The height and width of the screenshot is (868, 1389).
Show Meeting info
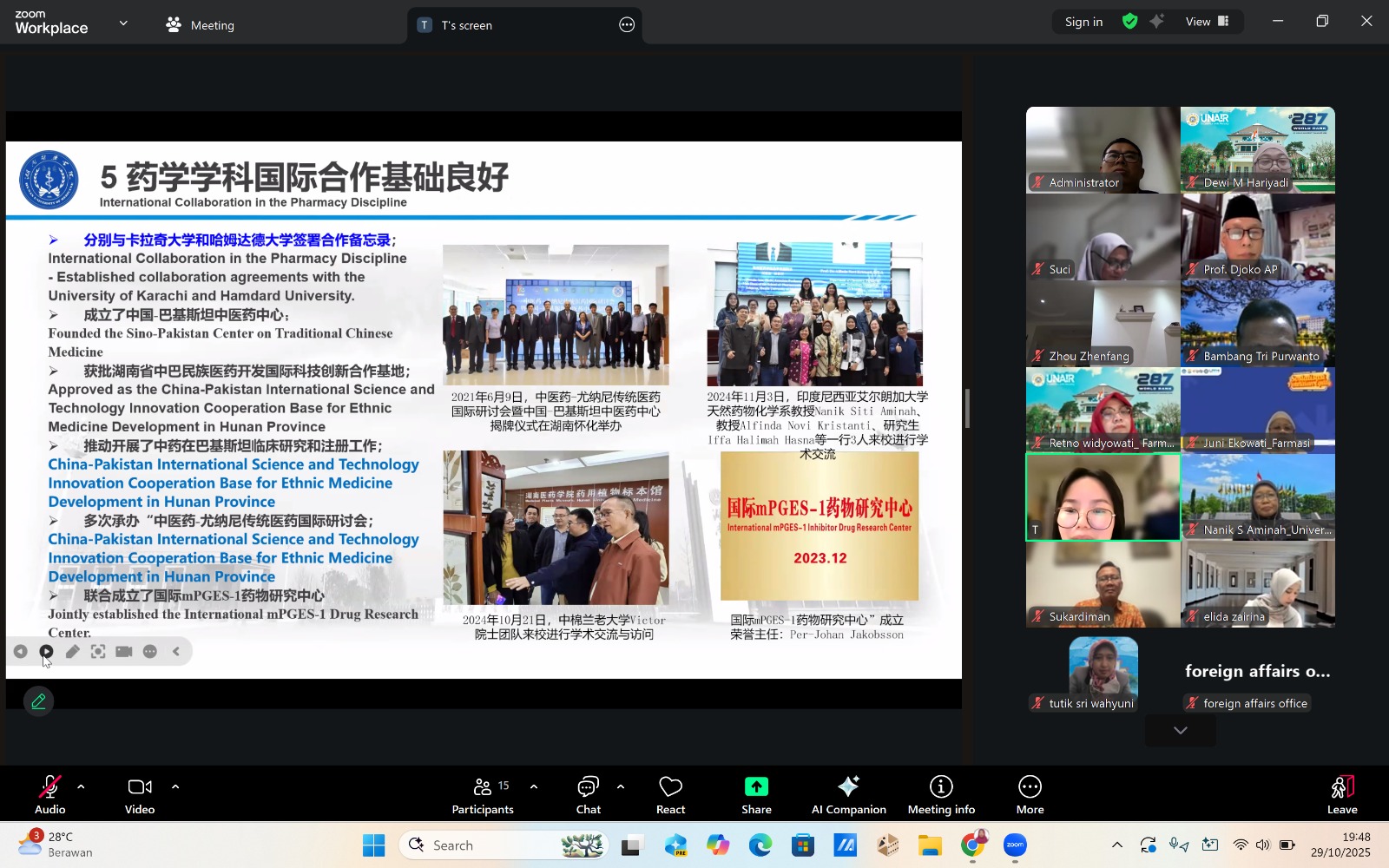point(941,795)
